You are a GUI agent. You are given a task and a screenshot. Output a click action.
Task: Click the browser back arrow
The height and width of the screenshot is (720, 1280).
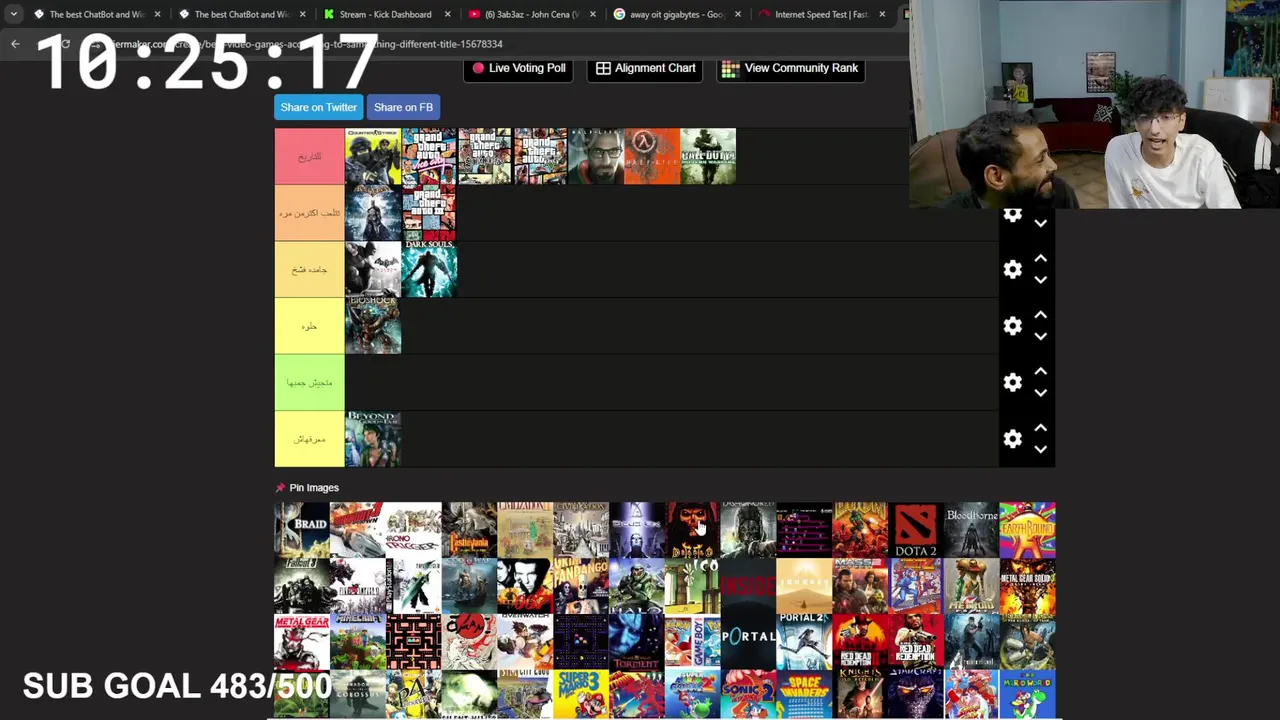15,44
